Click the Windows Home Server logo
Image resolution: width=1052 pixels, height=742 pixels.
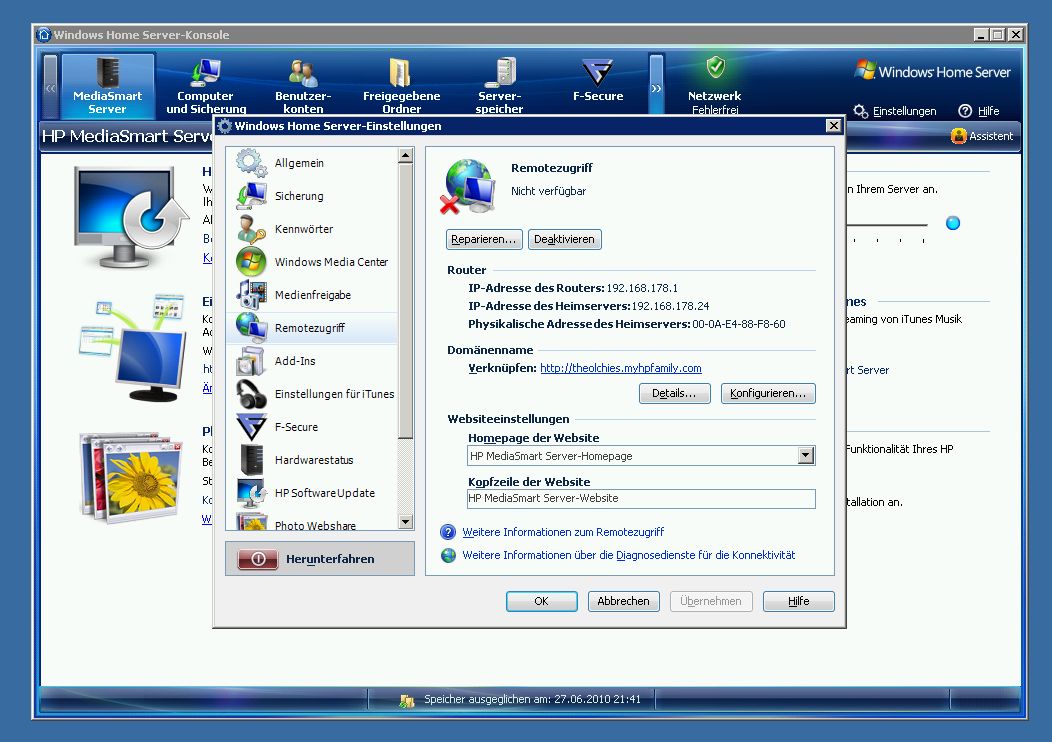[x=933, y=71]
